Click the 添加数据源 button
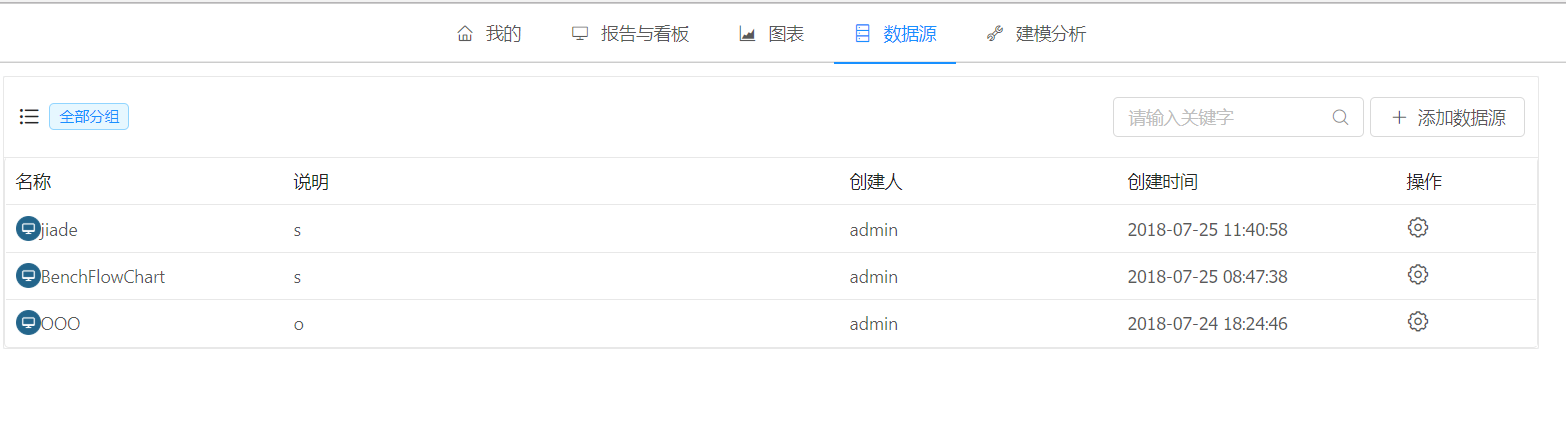This screenshot has height=424, width=1566. [x=1447, y=117]
